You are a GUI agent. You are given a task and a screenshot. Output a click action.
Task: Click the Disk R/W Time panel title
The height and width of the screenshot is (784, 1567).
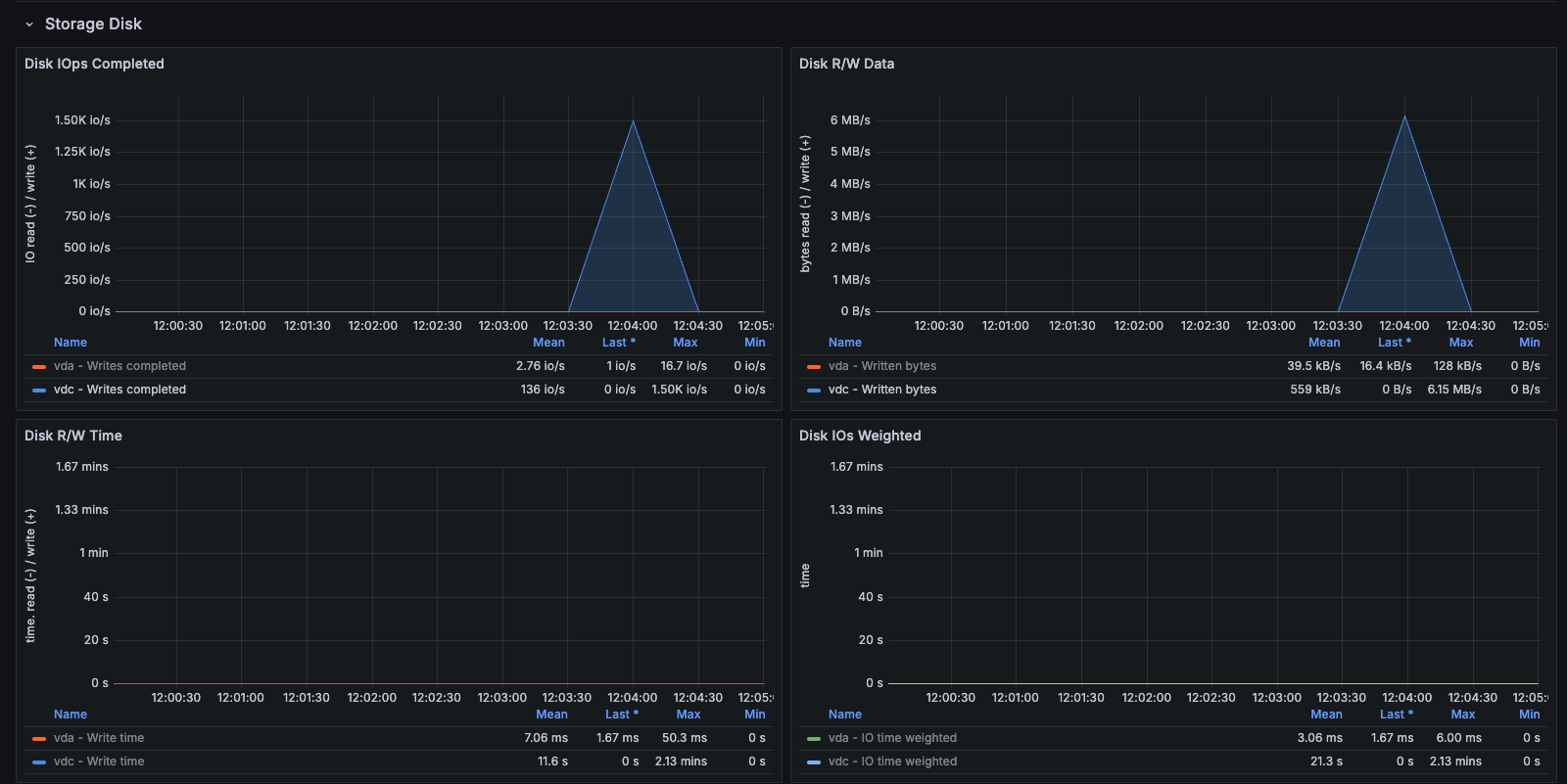(x=73, y=436)
